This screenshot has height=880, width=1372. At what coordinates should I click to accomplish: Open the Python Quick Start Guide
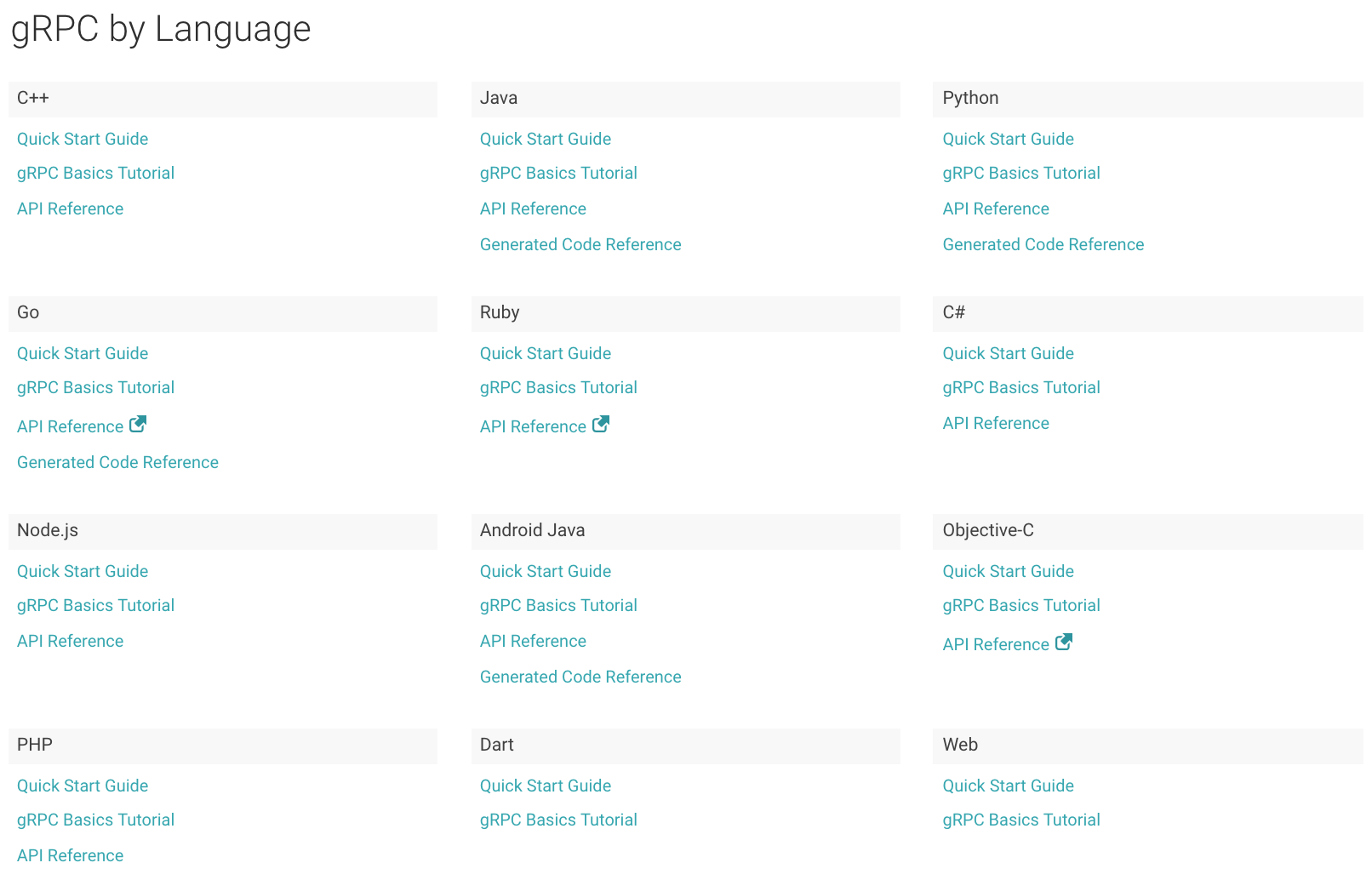coord(1008,139)
